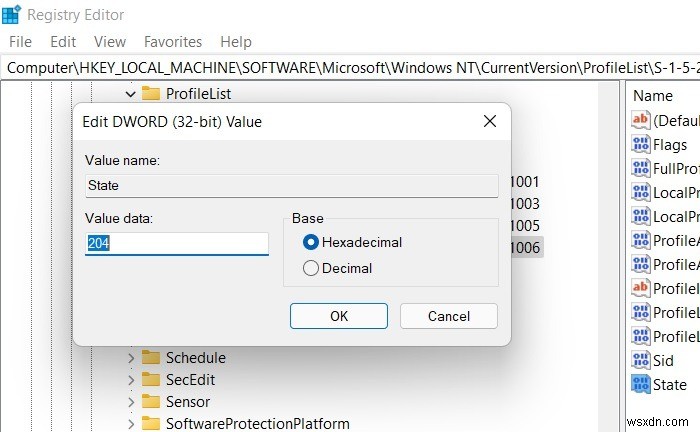
Task: Open the Favorites menu
Action: tap(173, 42)
